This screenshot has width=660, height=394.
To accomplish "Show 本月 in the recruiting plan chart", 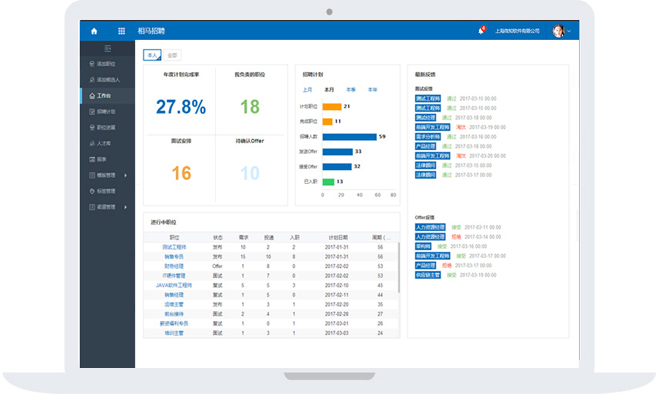I will tap(329, 90).
